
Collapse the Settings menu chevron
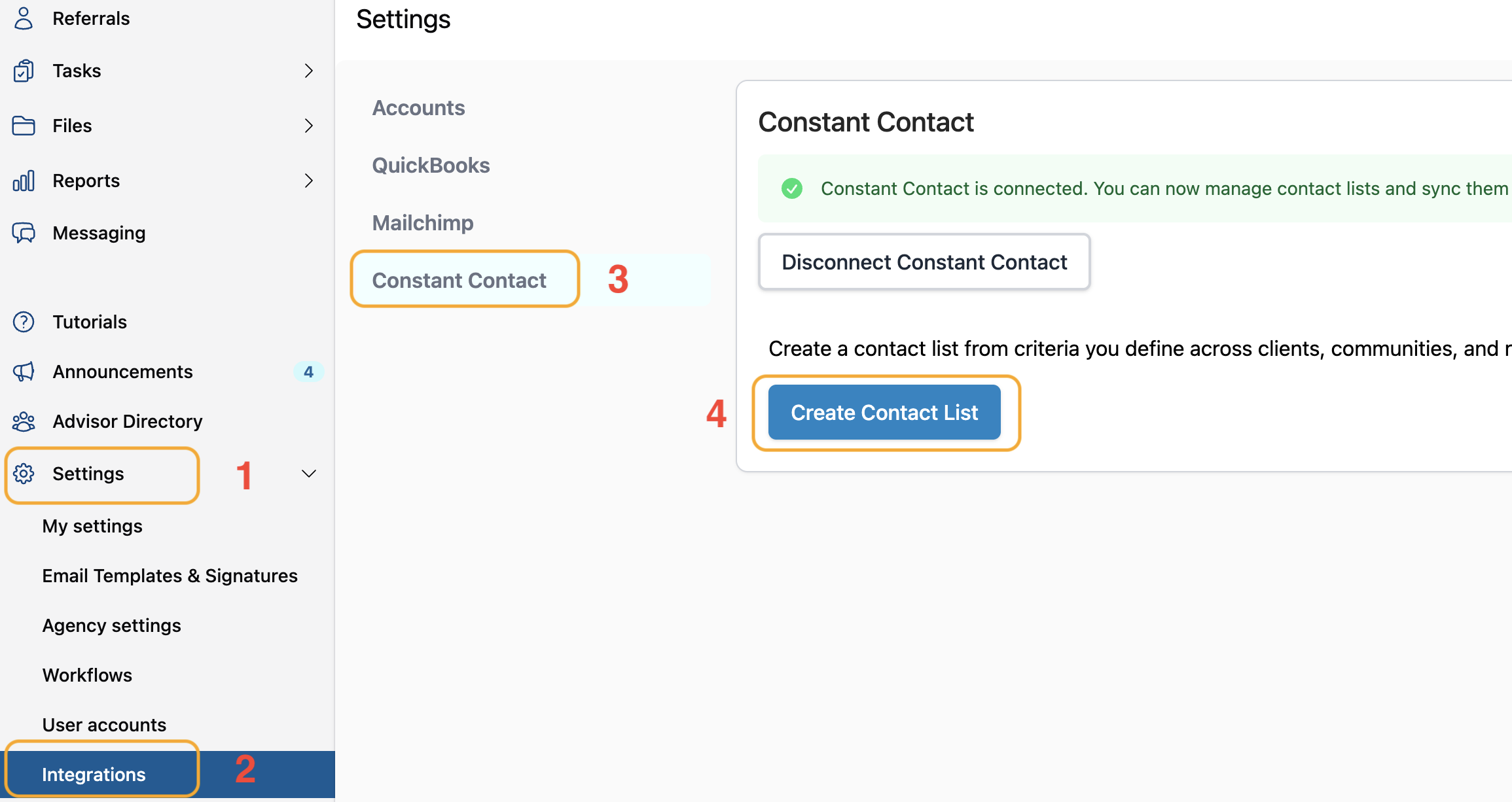pos(309,474)
